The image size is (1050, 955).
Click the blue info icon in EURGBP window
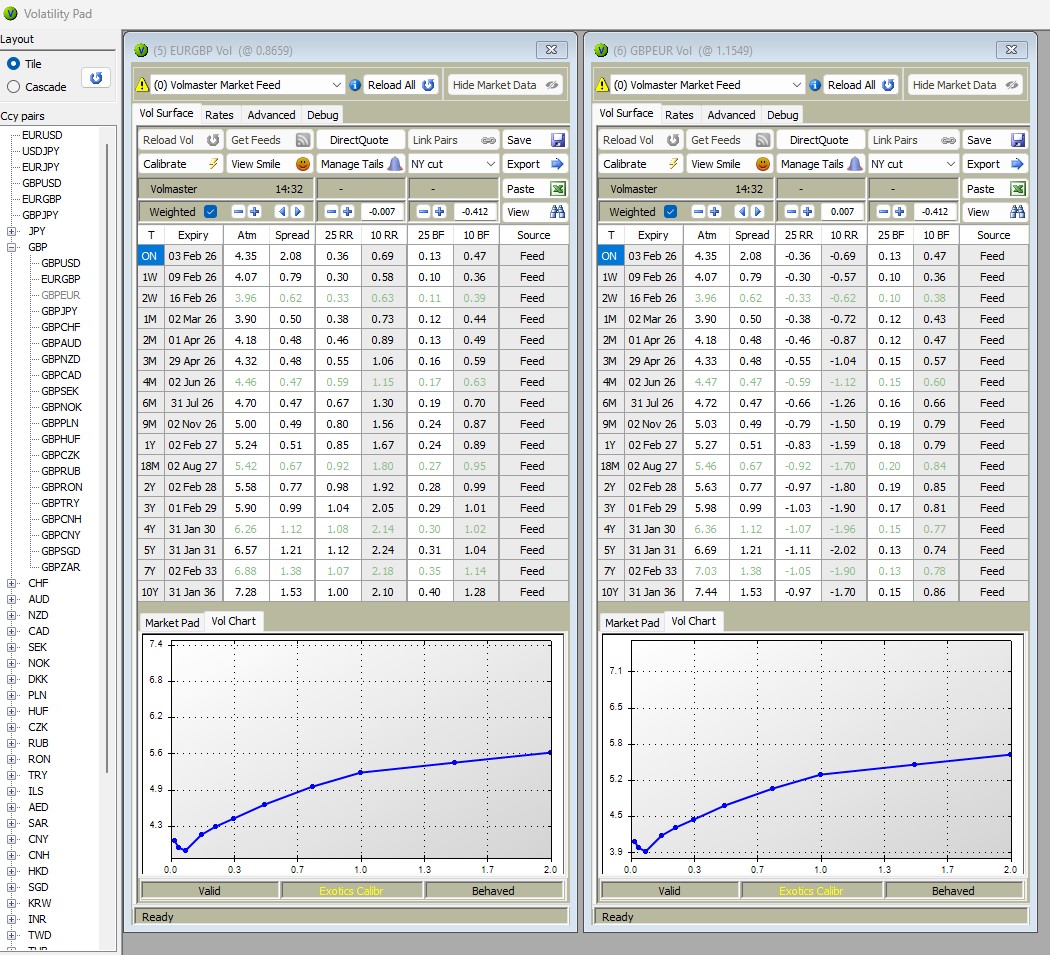coord(355,85)
